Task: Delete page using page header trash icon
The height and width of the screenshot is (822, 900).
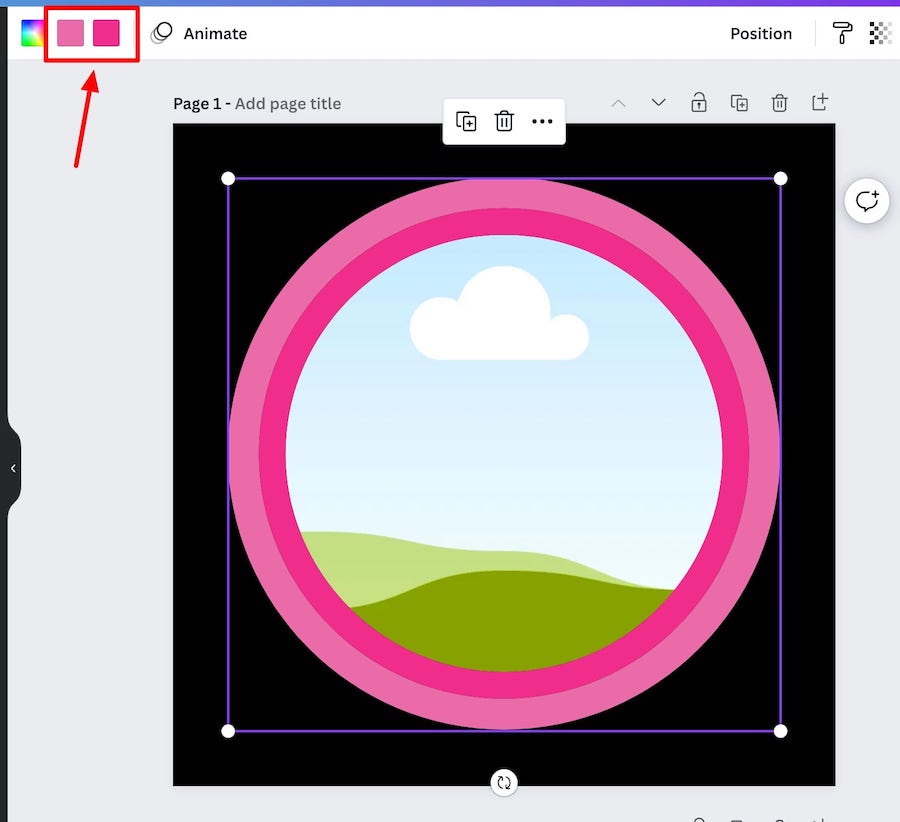Action: click(x=779, y=103)
